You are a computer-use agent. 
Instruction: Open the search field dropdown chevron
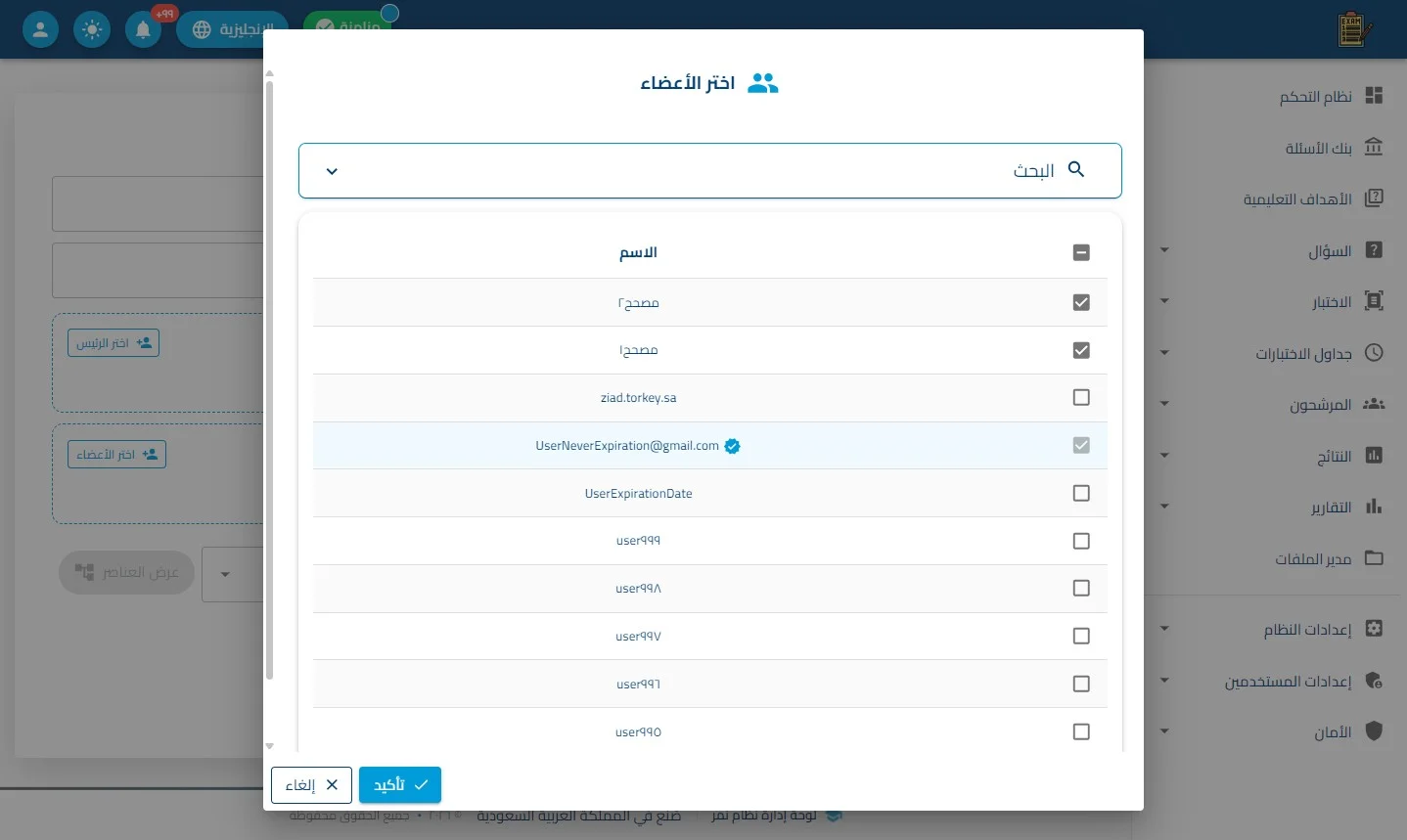click(x=332, y=171)
